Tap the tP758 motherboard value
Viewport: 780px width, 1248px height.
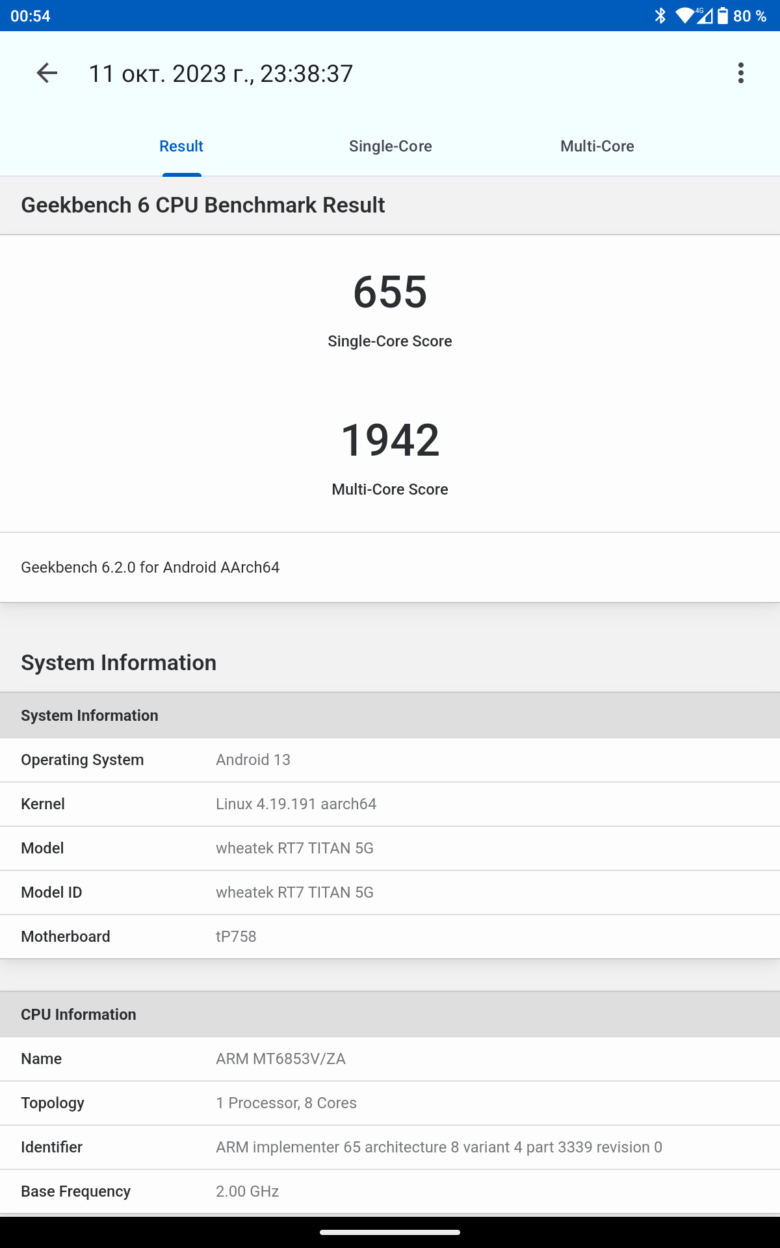coord(236,936)
